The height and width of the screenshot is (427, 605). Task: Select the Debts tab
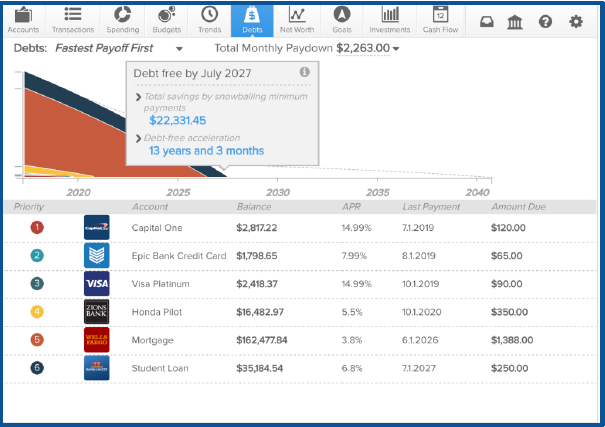(x=252, y=21)
